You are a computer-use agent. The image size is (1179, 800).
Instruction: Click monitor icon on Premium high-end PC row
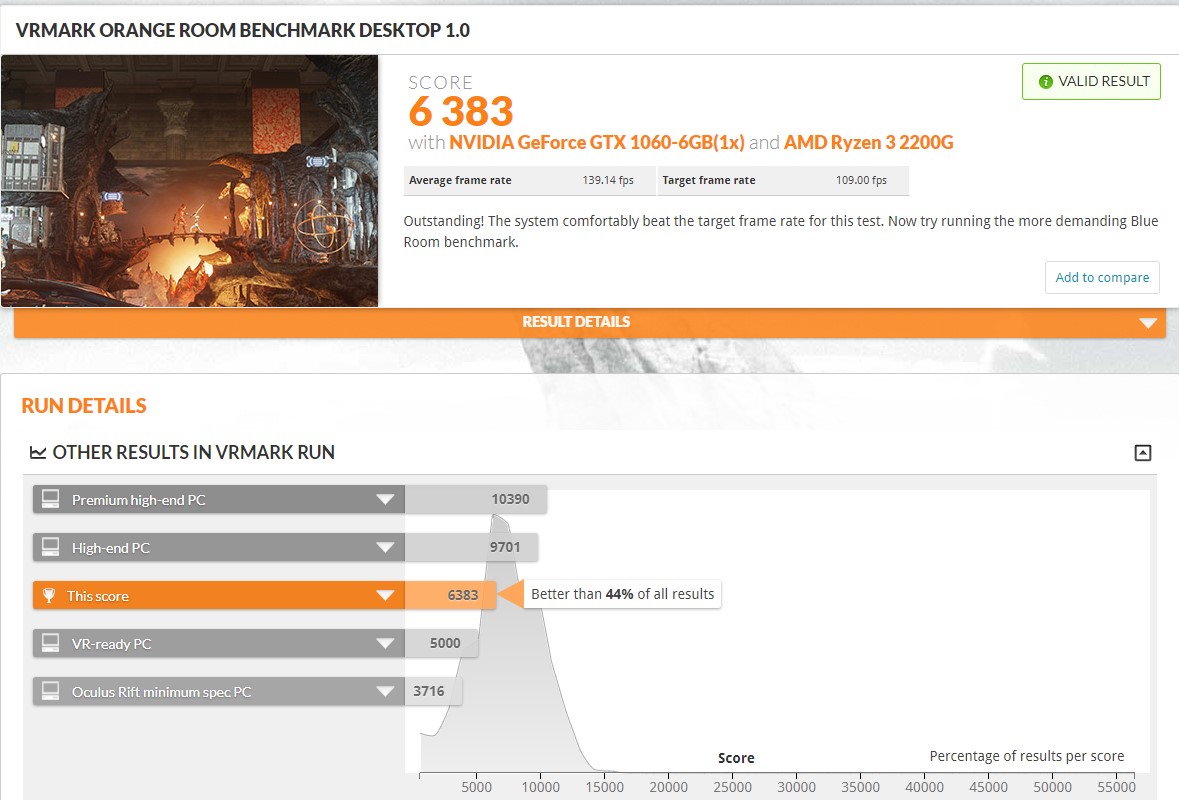coord(50,499)
